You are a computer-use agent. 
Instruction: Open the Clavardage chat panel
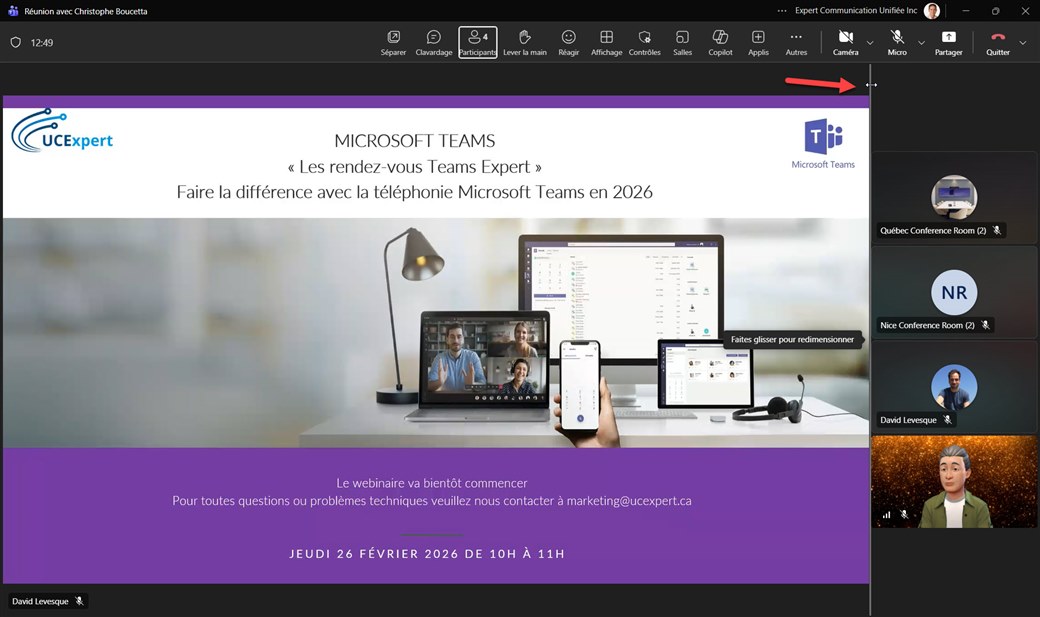(434, 42)
